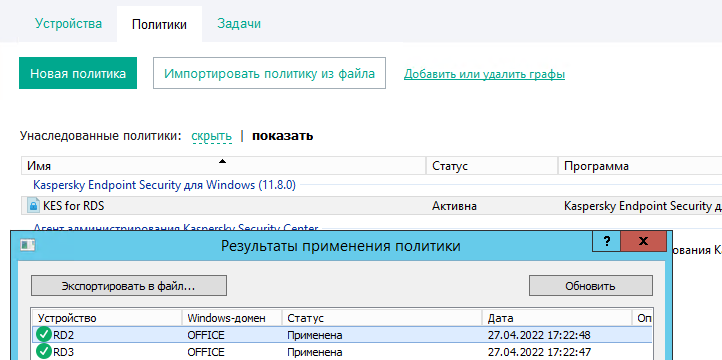The width and height of the screenshot is (722, 360).
Task: Click Импортировать политику из файла button
Action: click(269, 73)
